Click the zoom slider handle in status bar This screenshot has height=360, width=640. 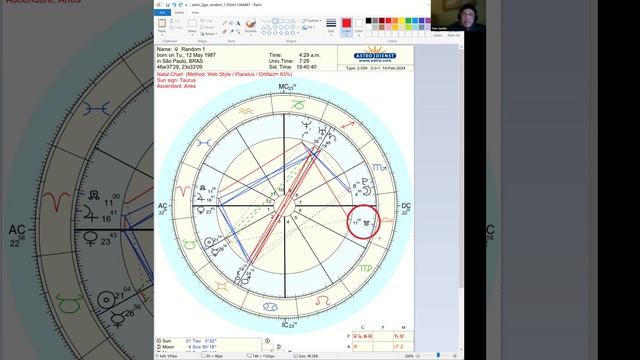pos(438,356)
